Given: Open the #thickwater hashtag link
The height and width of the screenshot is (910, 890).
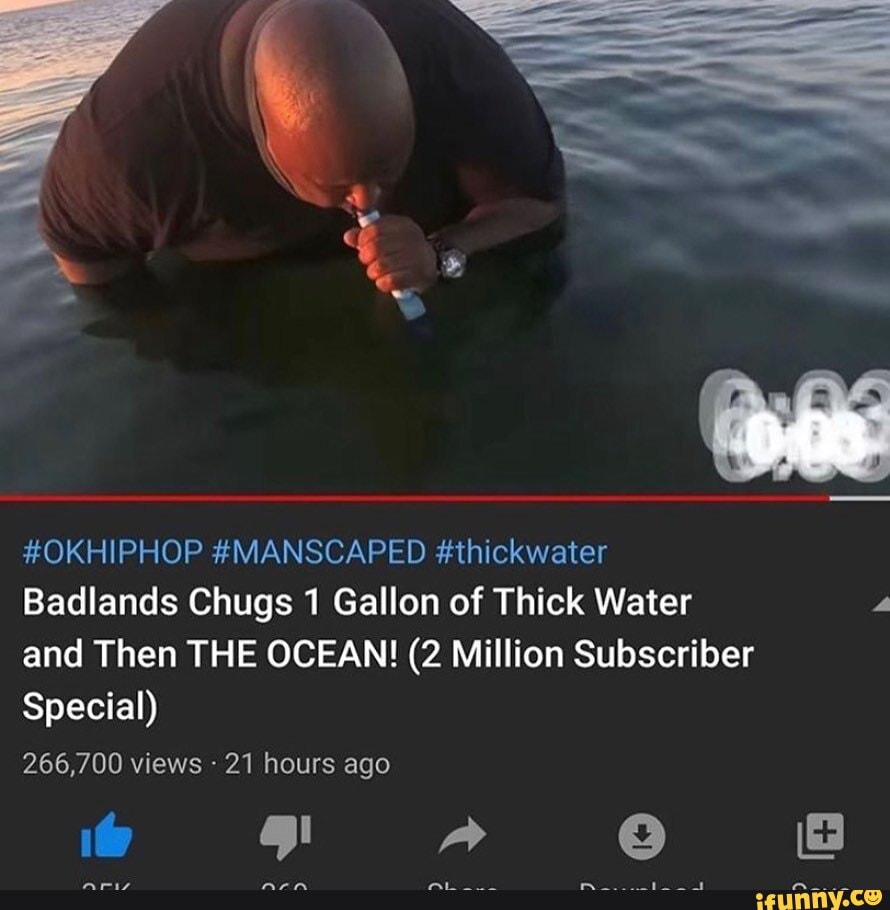Looking at the screenshot, I should pos(520,551).
